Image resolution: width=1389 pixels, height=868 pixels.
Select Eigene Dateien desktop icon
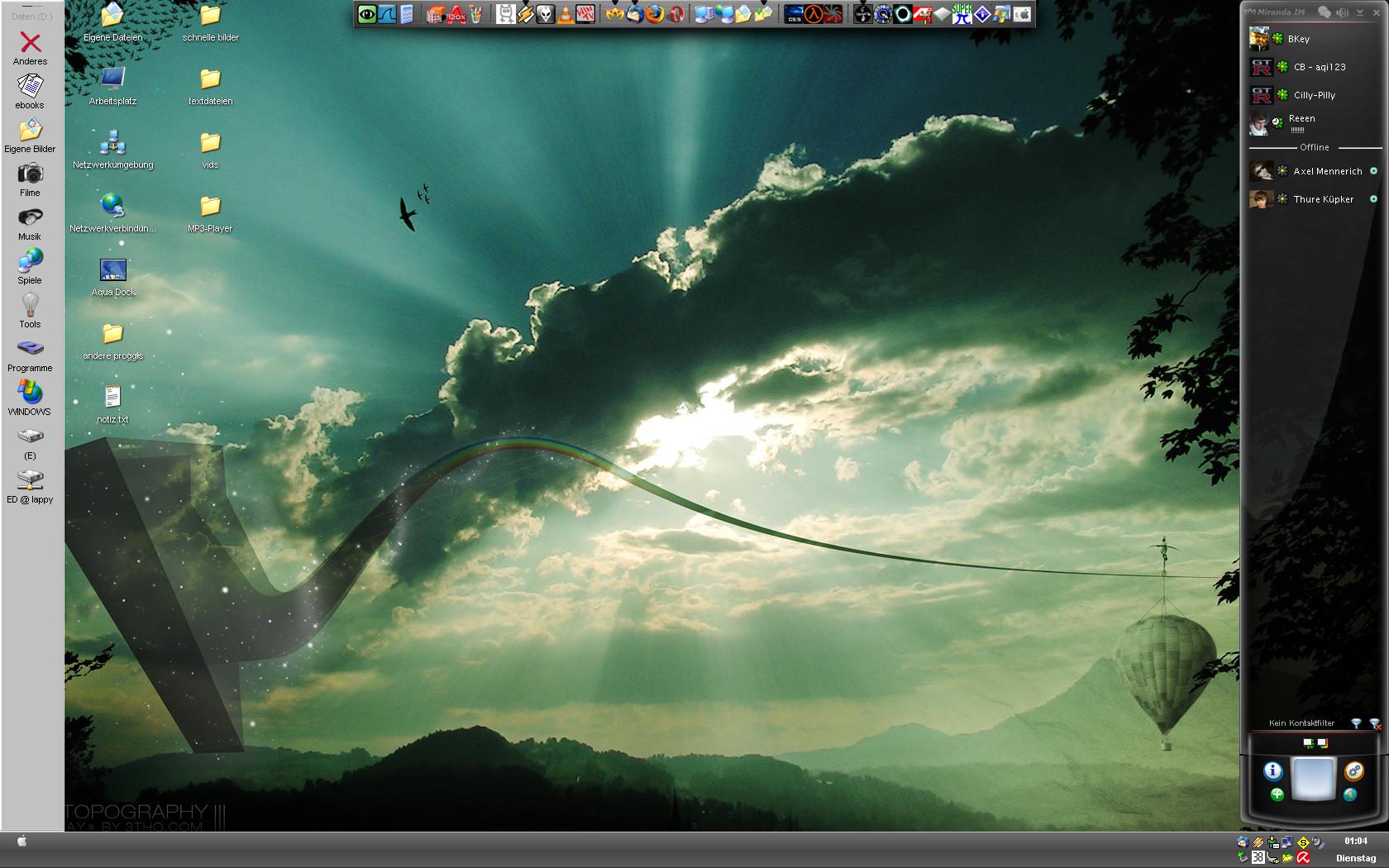(112, 22)
